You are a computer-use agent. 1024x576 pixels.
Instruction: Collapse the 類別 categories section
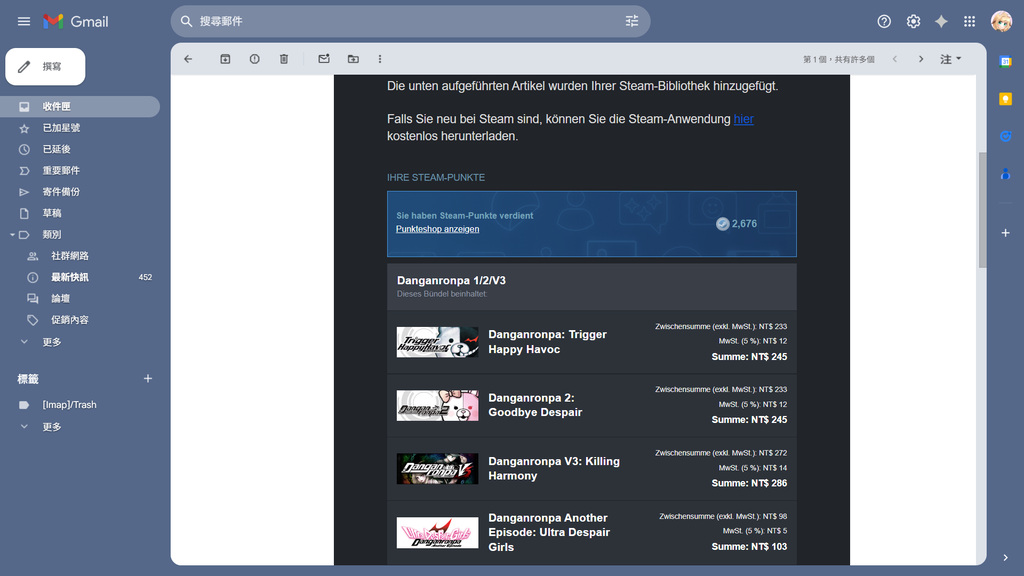point(12,234)
